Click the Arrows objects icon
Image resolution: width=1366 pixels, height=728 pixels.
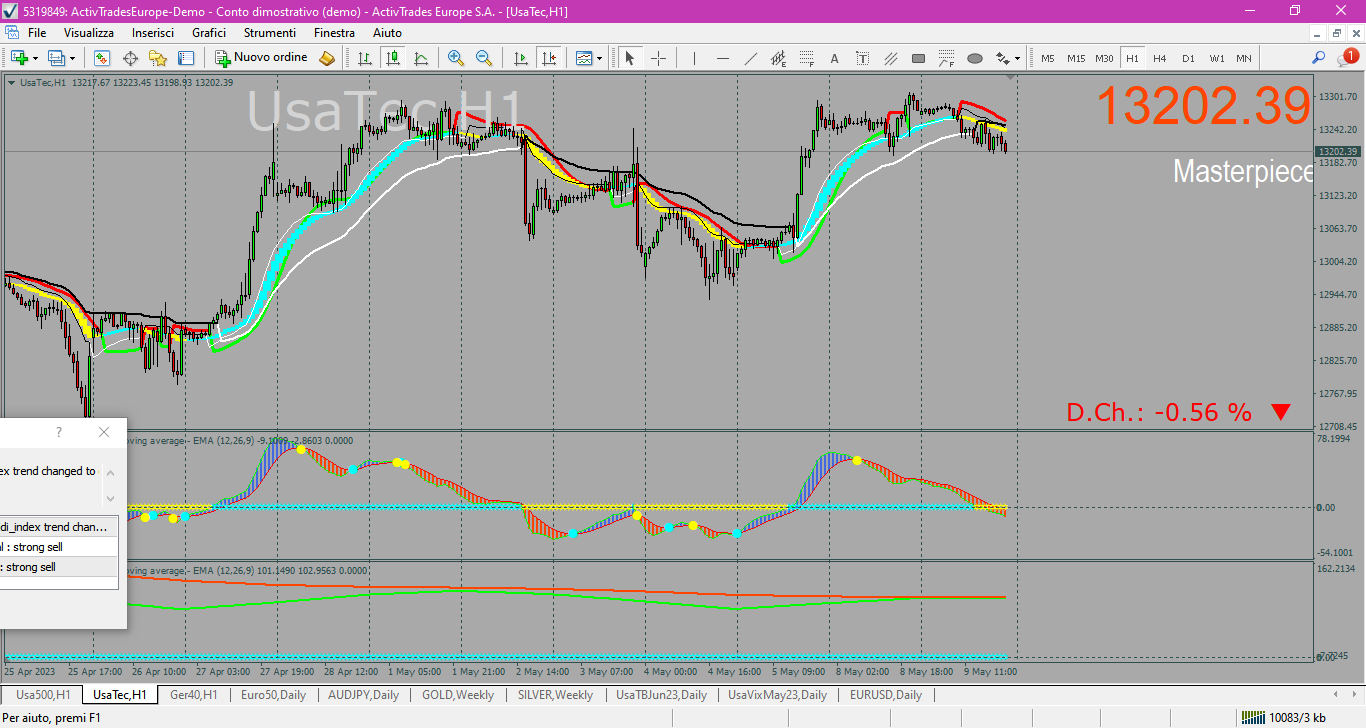pyautogui.click(x=1001, y=58)
